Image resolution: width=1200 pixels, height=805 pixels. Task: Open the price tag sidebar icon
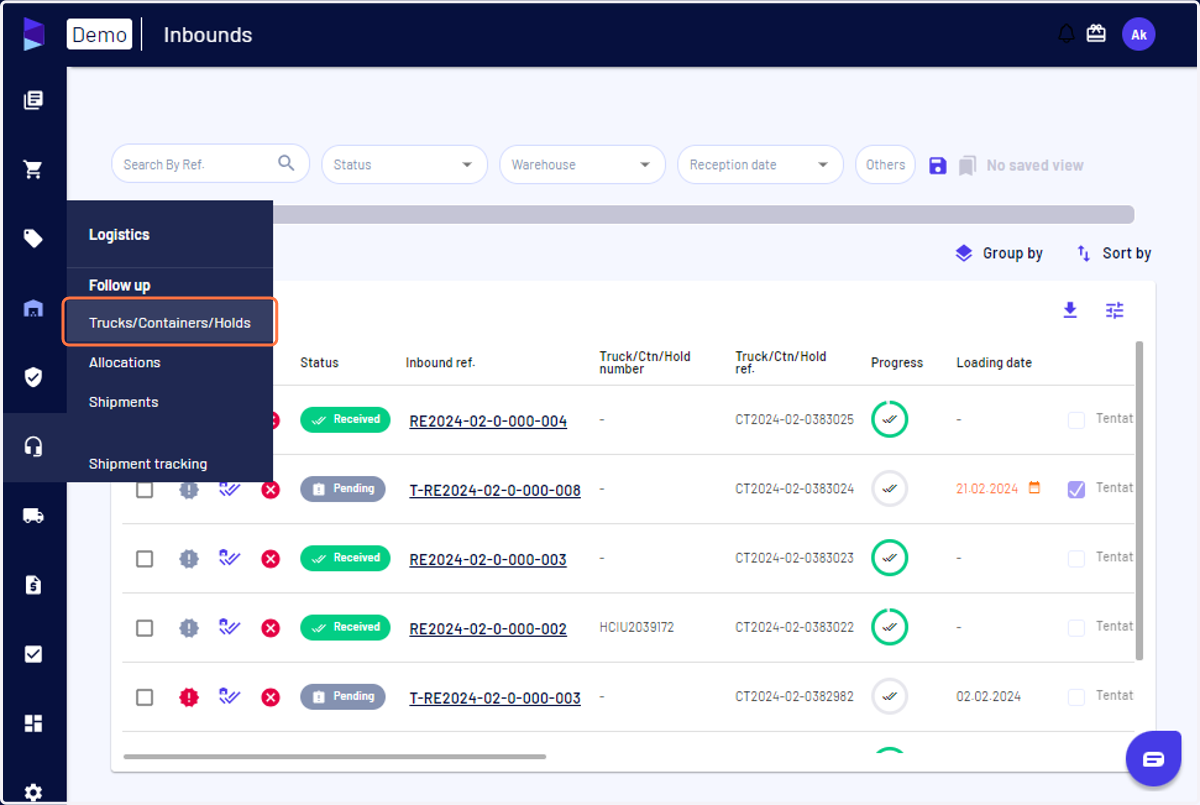point(33,238)
